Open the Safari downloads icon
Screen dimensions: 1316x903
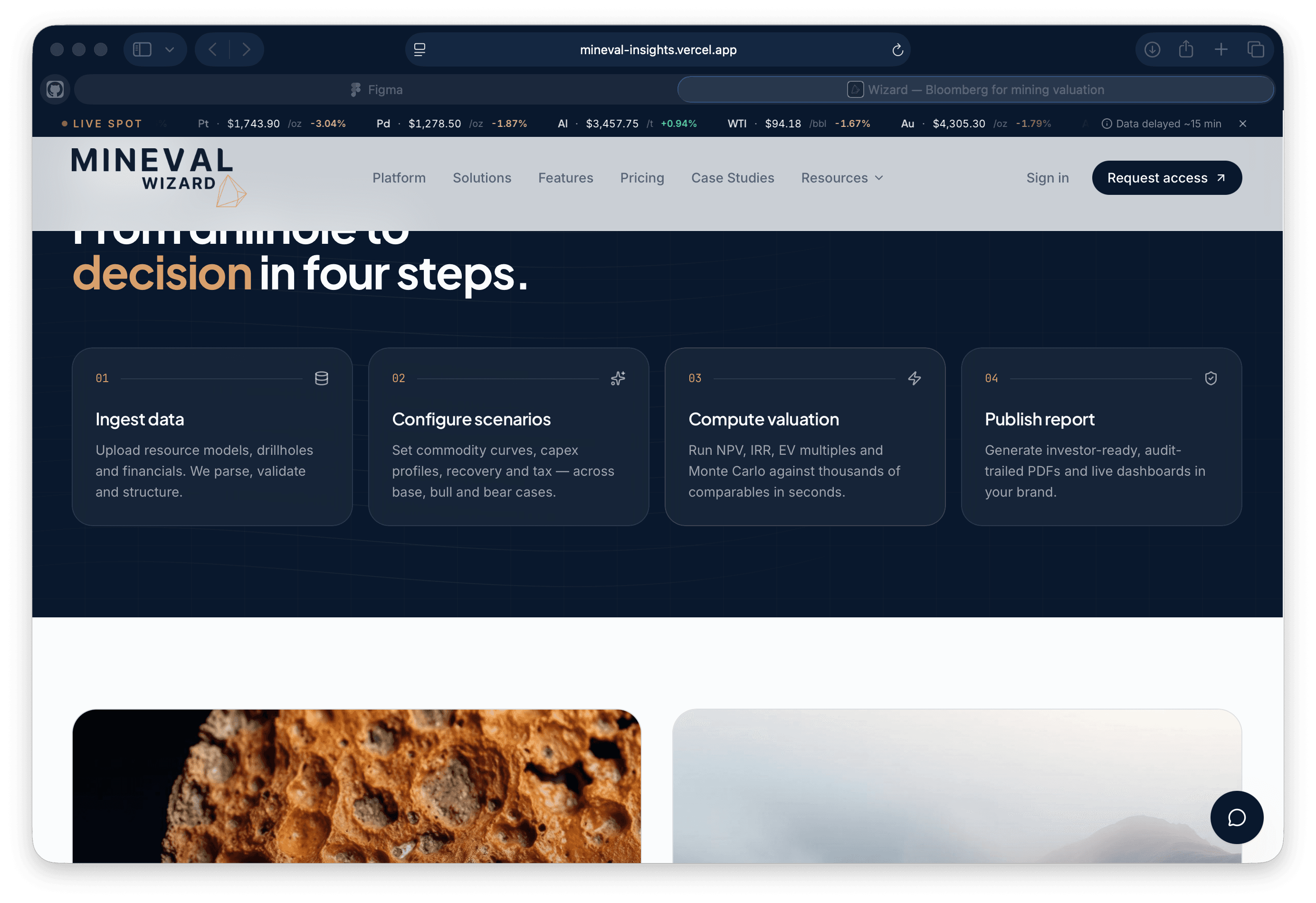(1152, 50)
